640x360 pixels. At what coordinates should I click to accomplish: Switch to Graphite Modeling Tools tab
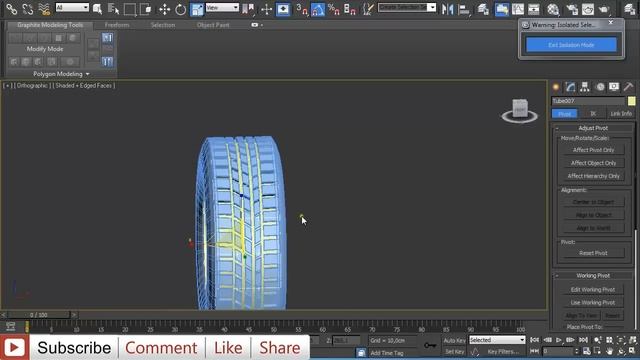50,25
